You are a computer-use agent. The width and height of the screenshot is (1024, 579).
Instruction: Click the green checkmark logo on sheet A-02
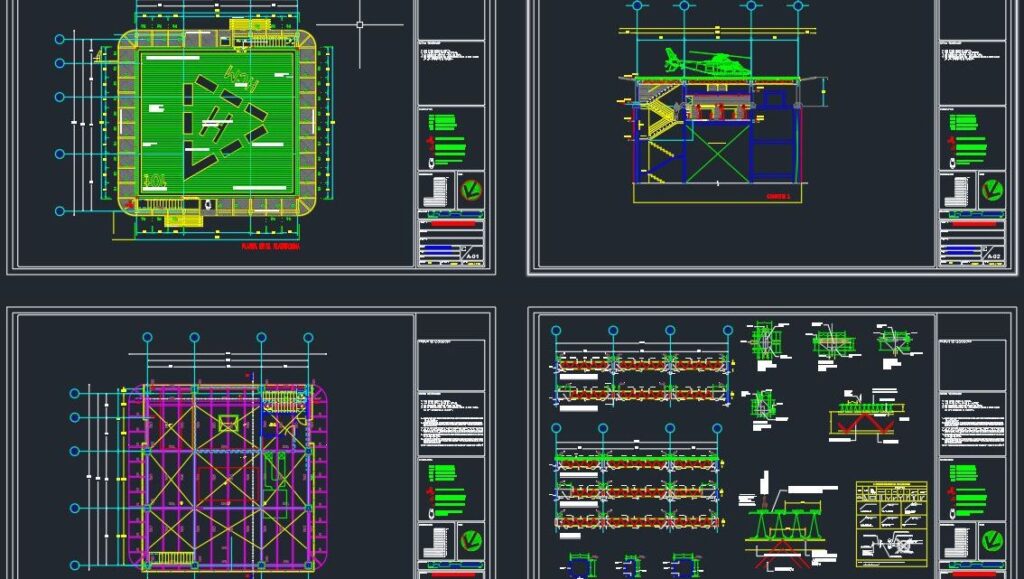[x=992, y=190]
